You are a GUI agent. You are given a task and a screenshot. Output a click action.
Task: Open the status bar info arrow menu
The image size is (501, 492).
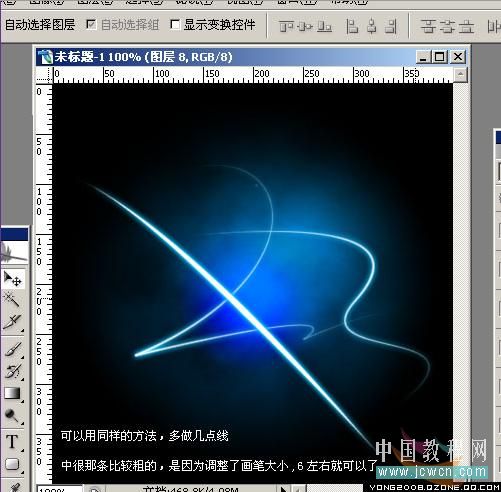[283, 489]
